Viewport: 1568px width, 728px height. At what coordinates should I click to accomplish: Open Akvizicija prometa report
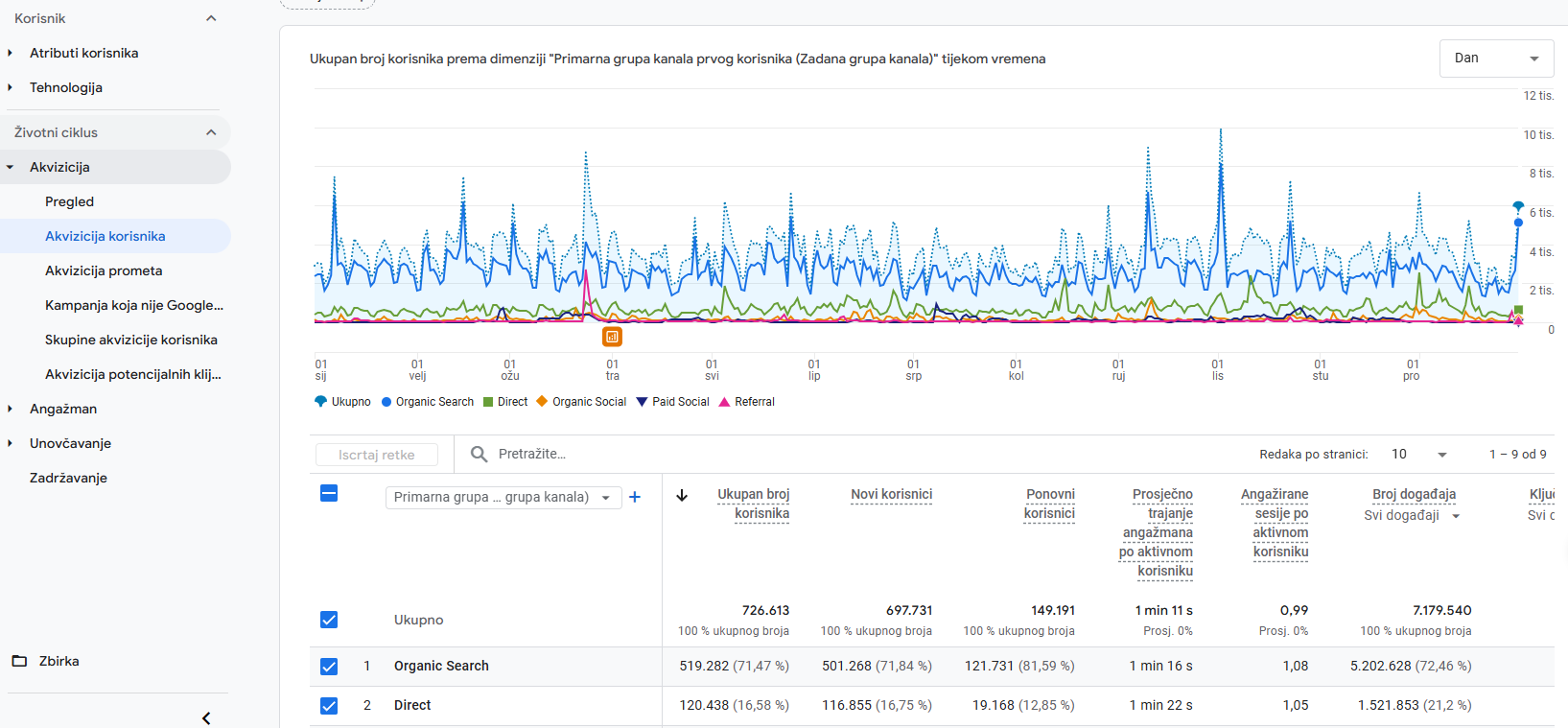click(x=104, y=270)
